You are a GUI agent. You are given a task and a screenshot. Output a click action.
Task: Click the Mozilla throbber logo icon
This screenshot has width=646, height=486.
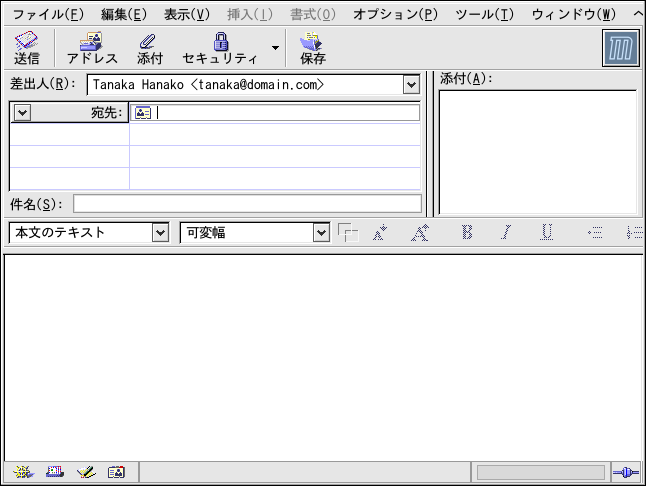(x=620, y=48)
